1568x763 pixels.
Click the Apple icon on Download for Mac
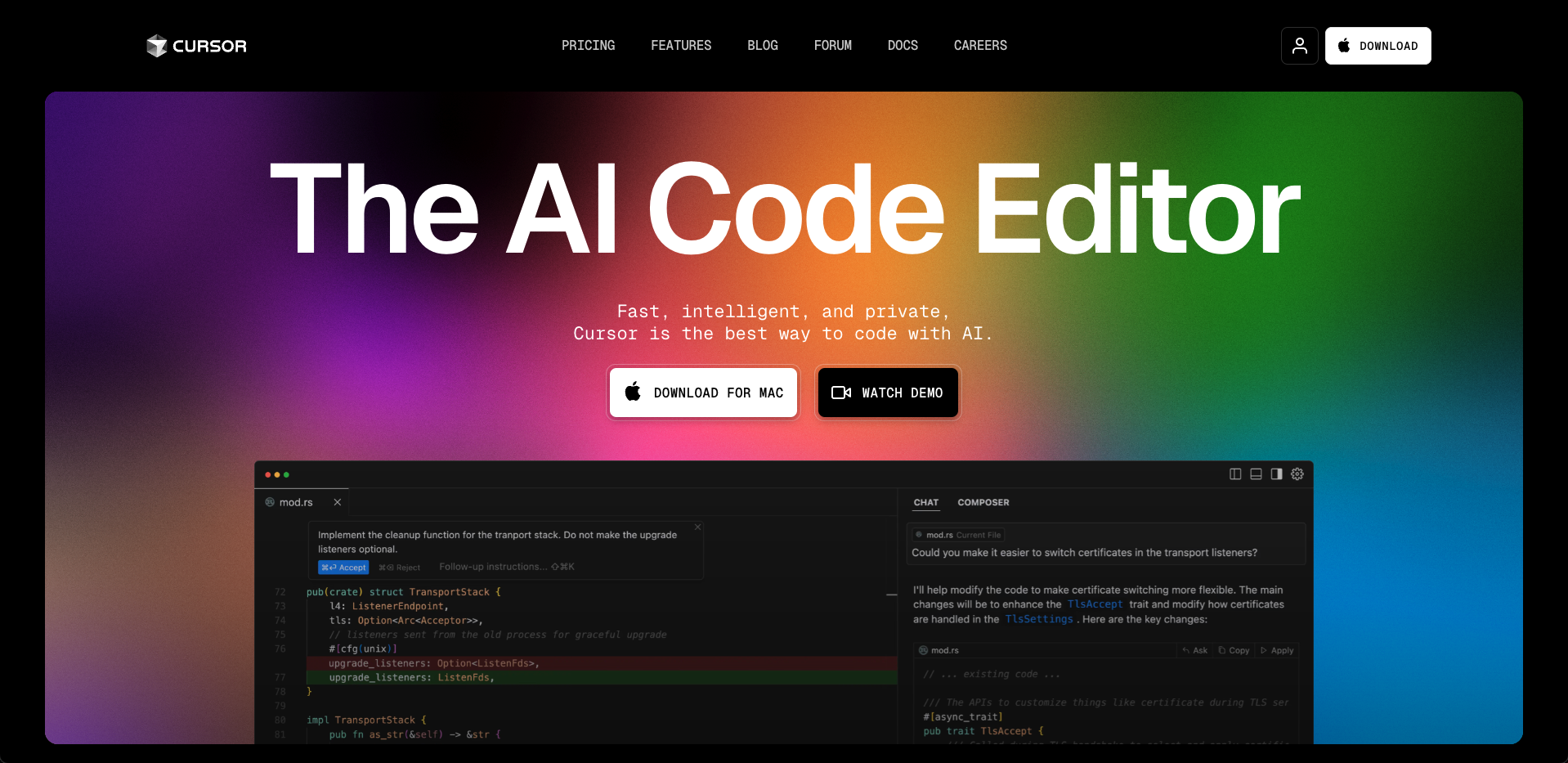click(633, 392)
